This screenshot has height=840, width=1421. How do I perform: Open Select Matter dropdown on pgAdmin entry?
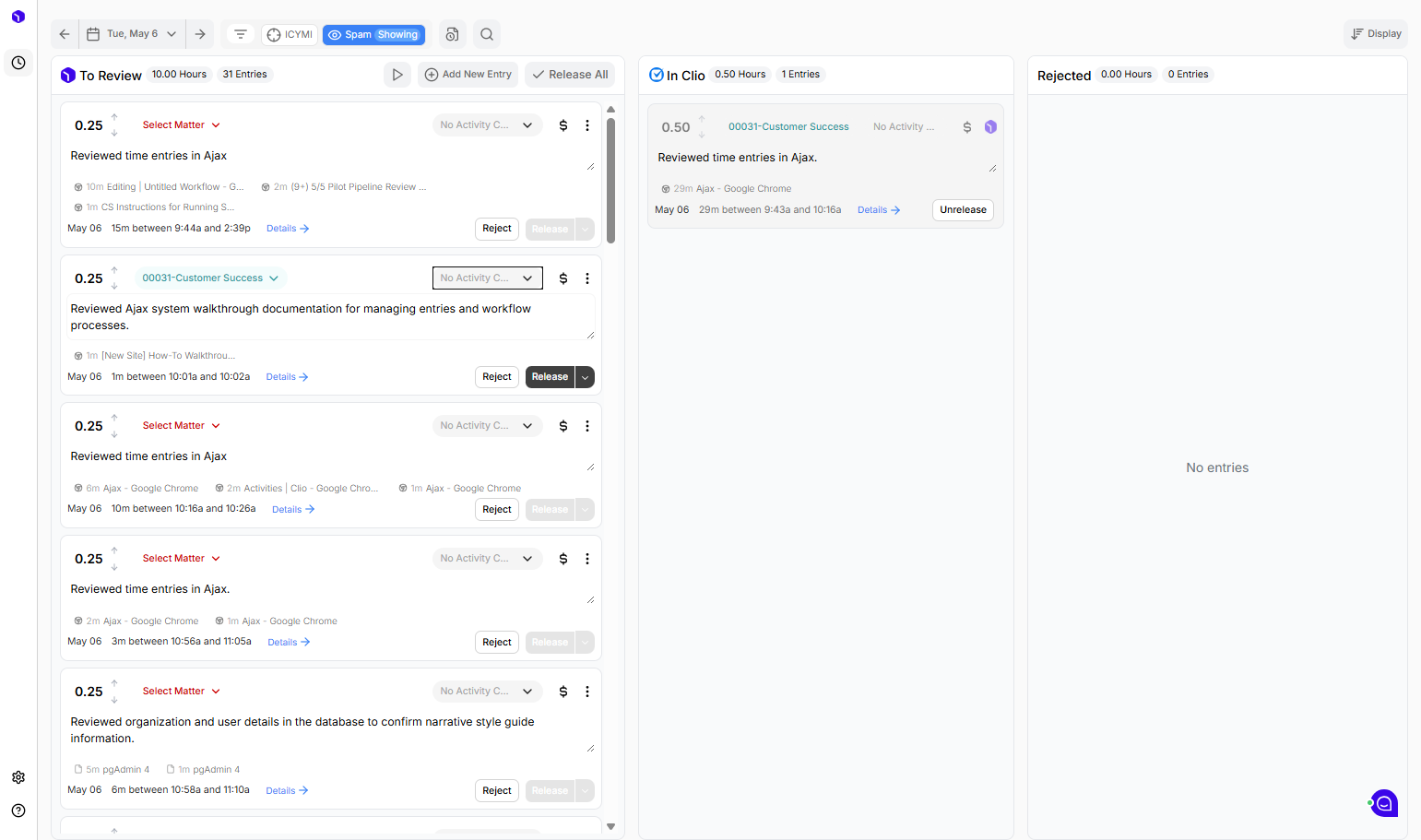[182, 692]
